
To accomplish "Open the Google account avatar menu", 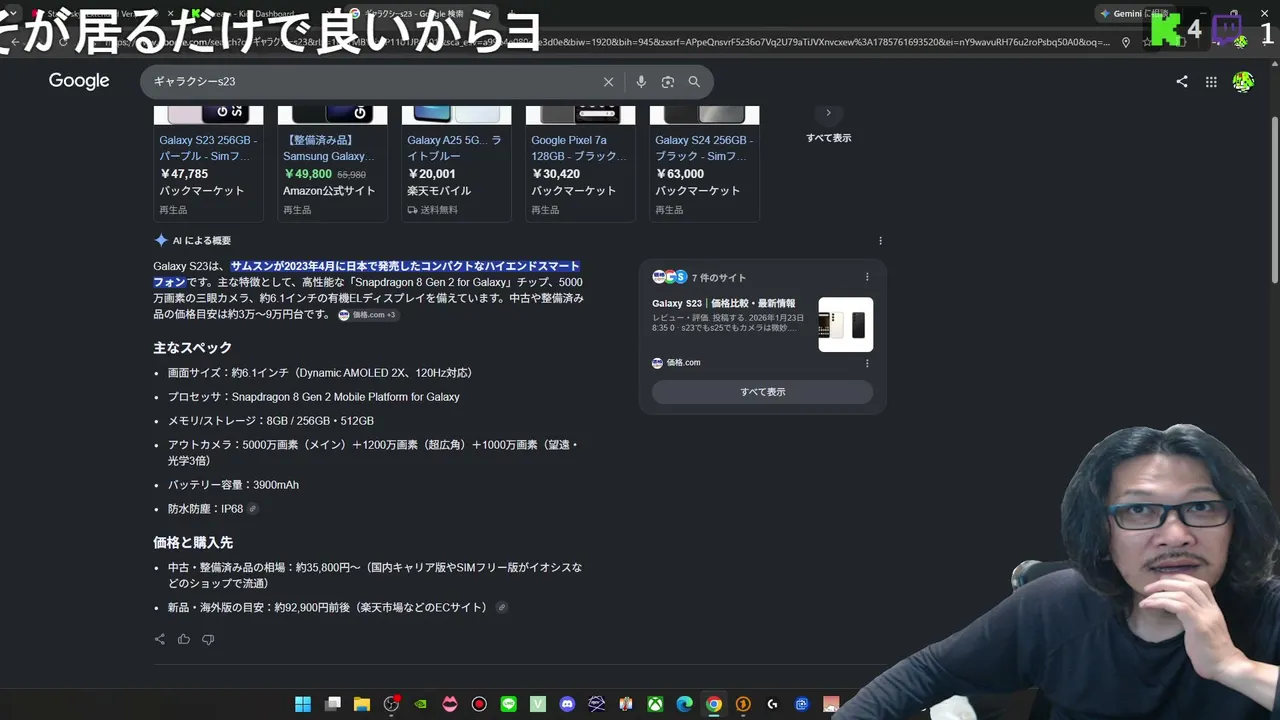I will click(1243, 82).
